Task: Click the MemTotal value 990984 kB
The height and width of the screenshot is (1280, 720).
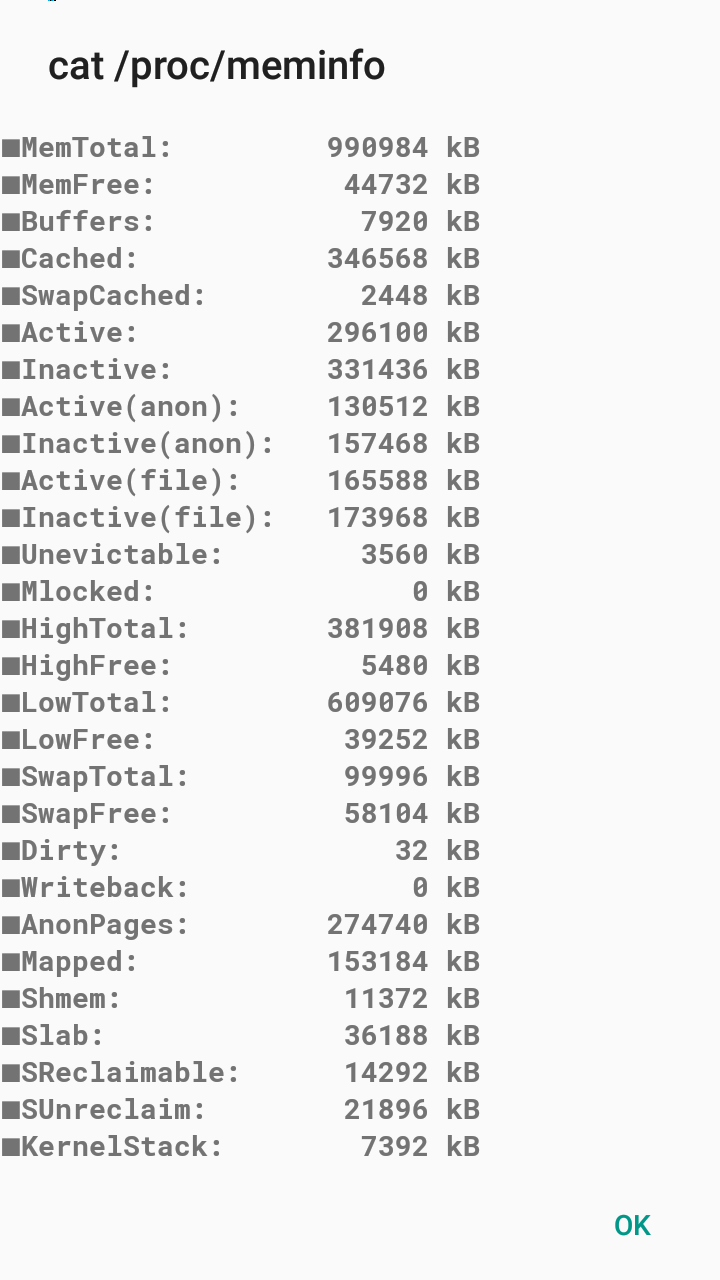Action: coord(403,148)
